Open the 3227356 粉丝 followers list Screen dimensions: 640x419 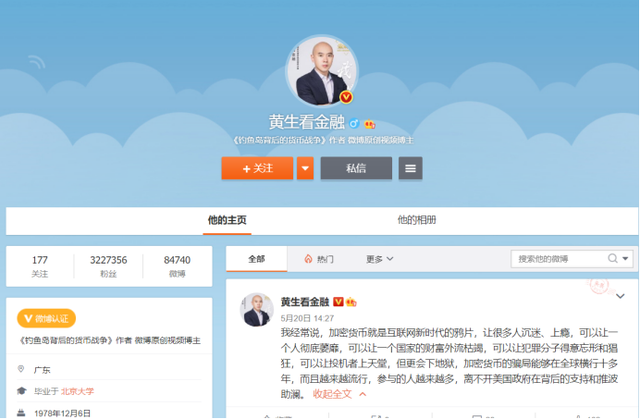coord(108,265)
